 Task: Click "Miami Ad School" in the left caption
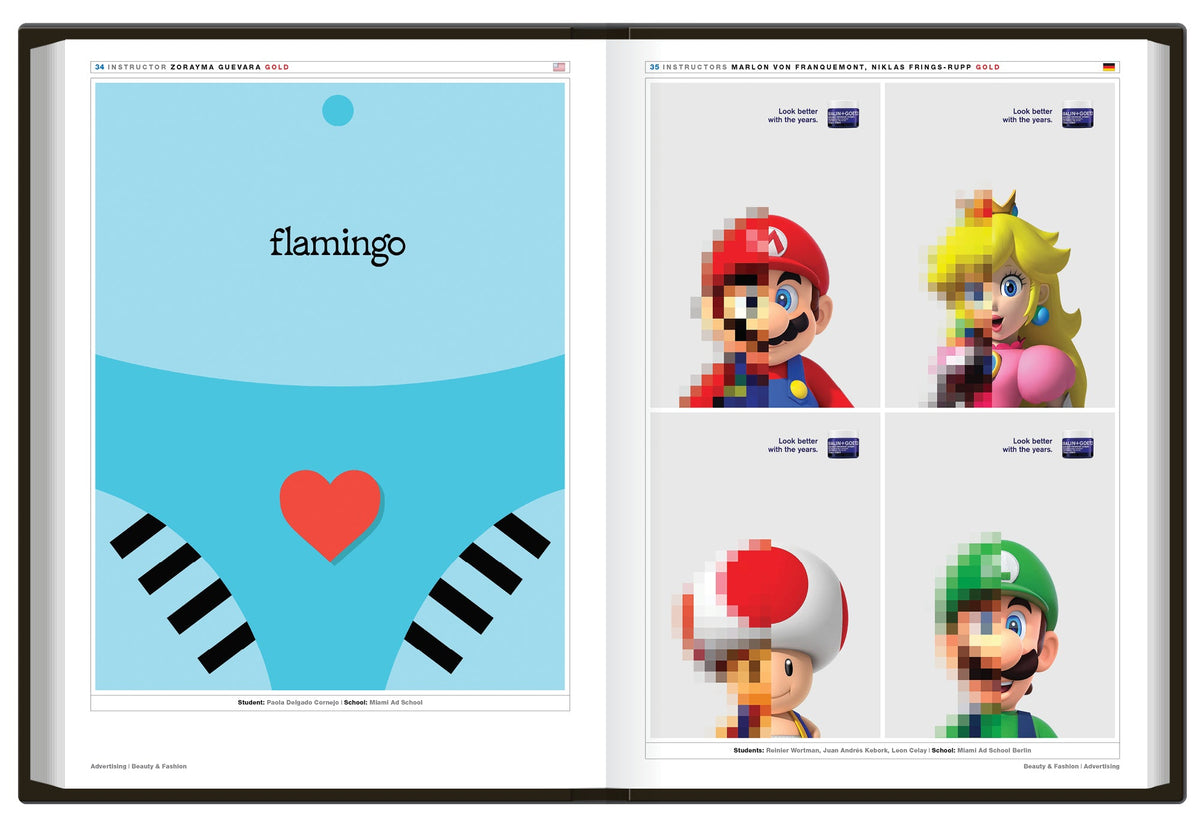tap(397, 703)
